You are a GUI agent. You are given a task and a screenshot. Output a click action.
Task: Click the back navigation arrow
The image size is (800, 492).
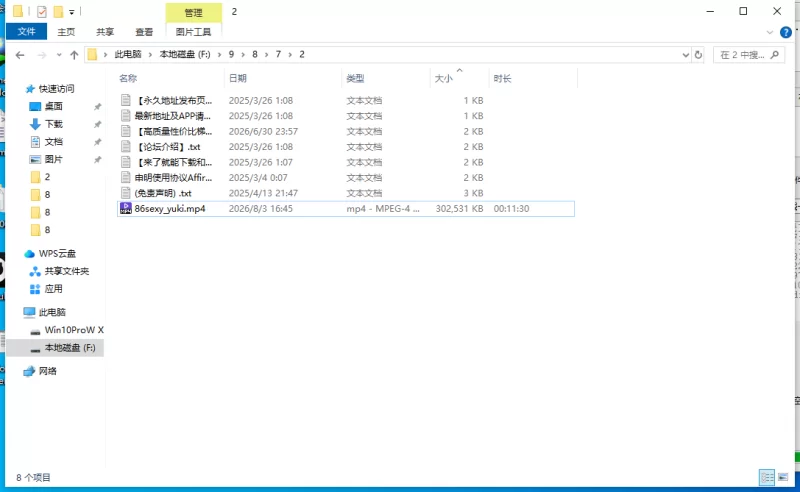20,55
